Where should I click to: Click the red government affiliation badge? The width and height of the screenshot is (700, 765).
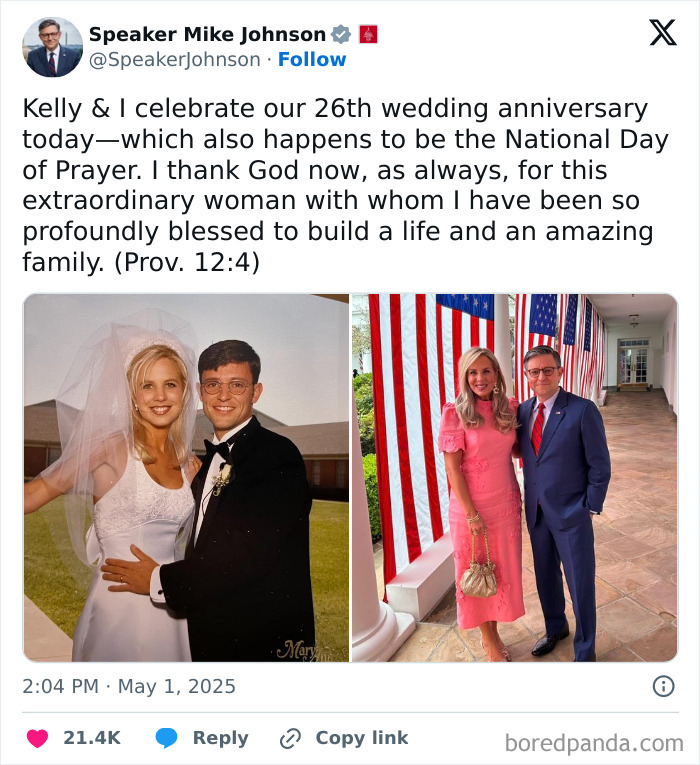click(x=368, y=35)
